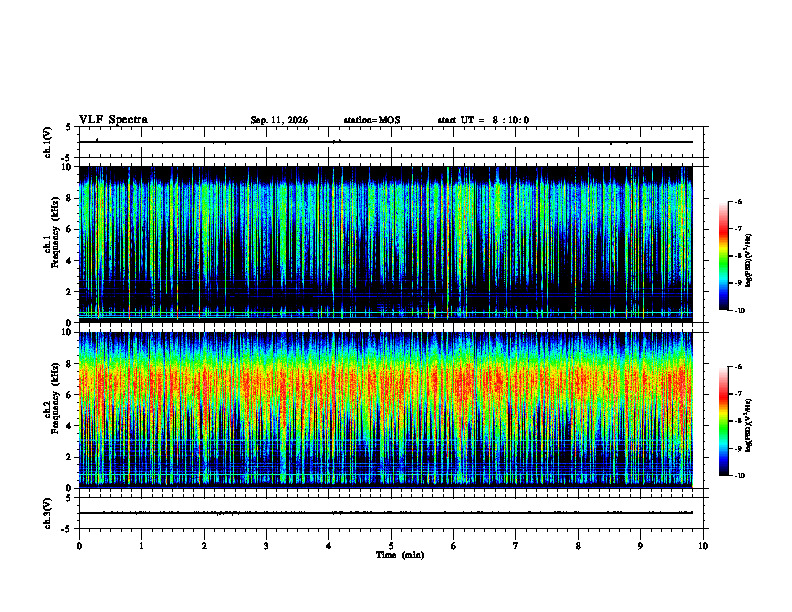
Task: Click the station=MOS label
Action: click(372, 120)
